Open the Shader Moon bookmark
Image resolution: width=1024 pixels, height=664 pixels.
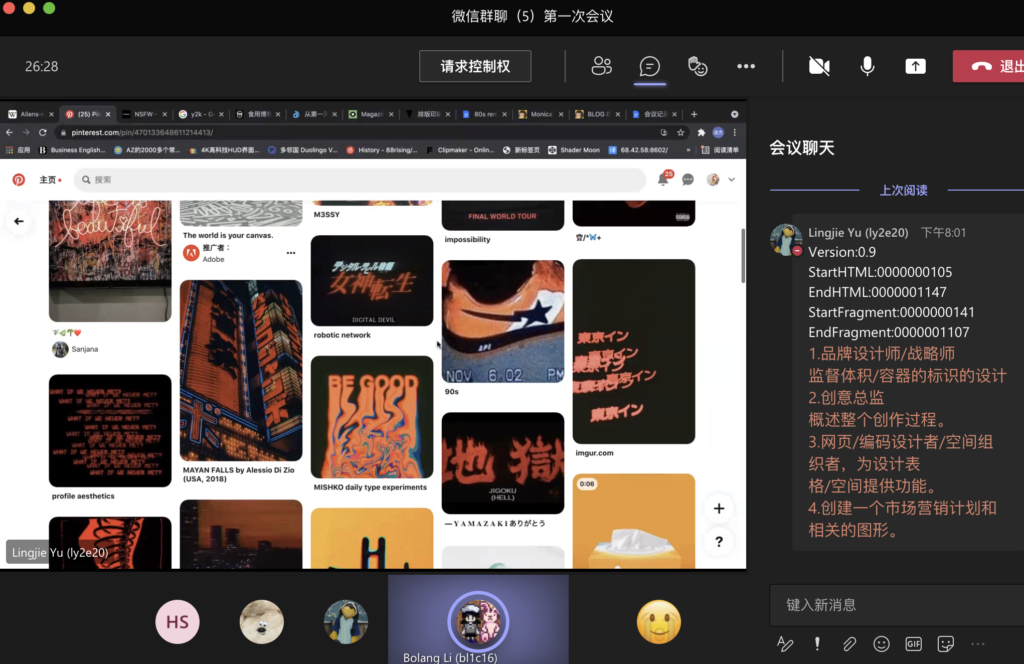click(x=573, y=150)
